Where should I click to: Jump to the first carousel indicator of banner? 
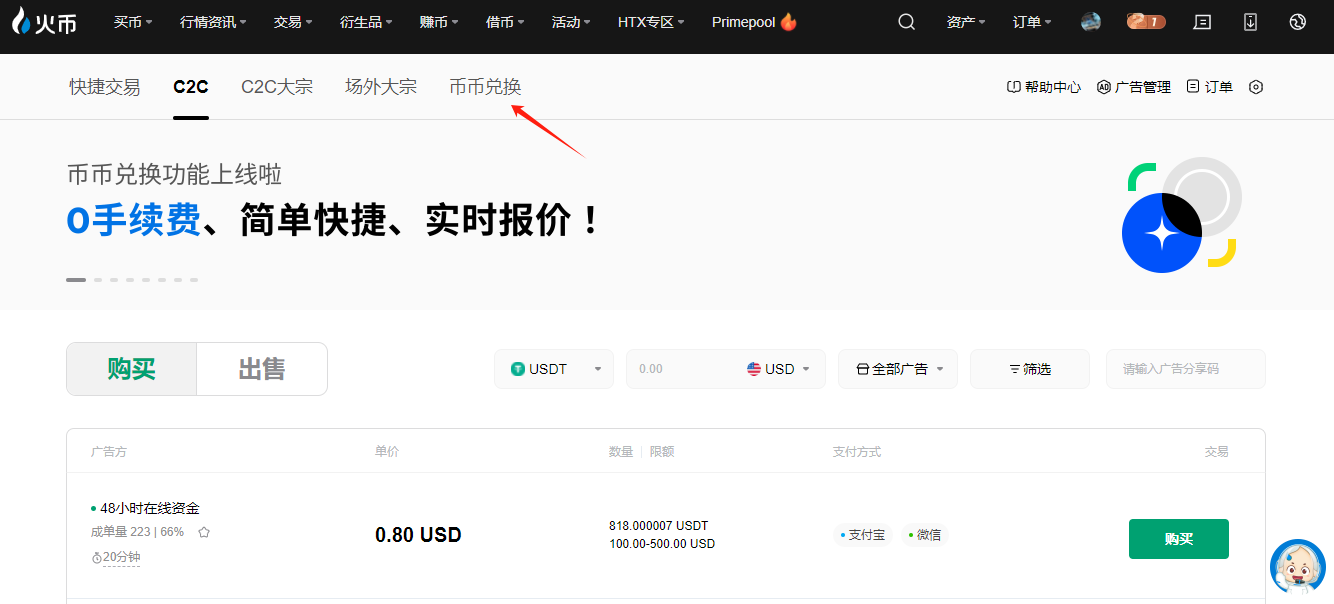[76, 280]
